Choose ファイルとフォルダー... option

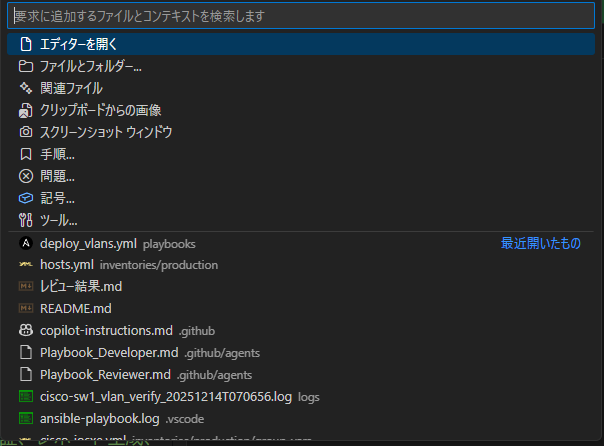(90, 67)
